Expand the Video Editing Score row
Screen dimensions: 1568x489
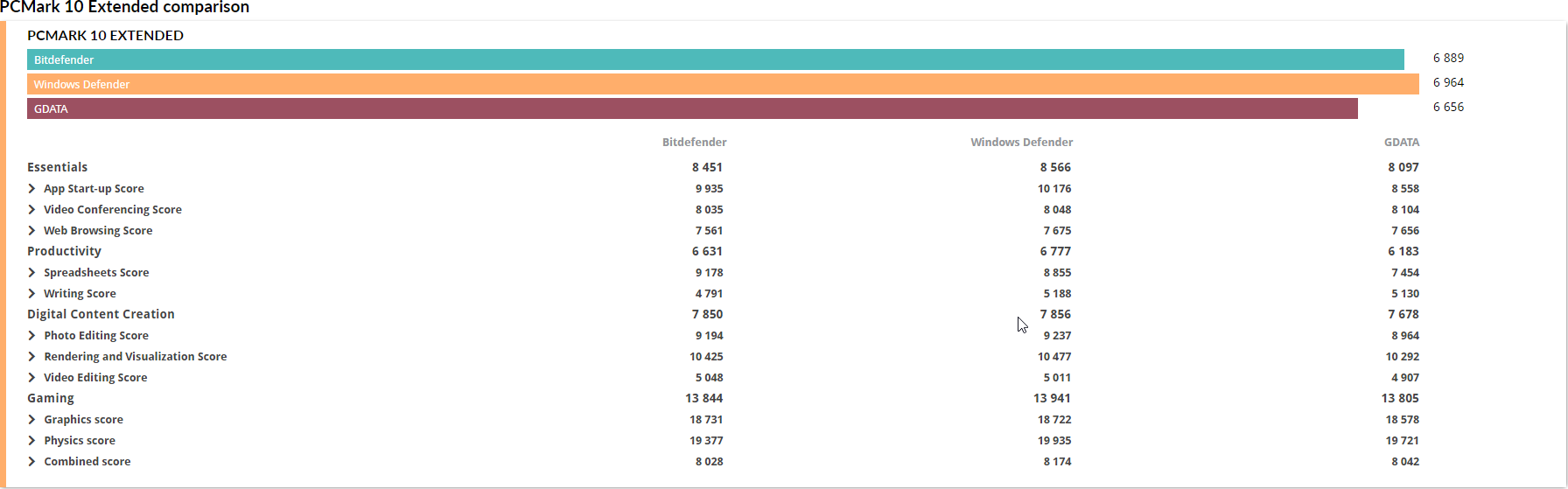coord(31,378)
